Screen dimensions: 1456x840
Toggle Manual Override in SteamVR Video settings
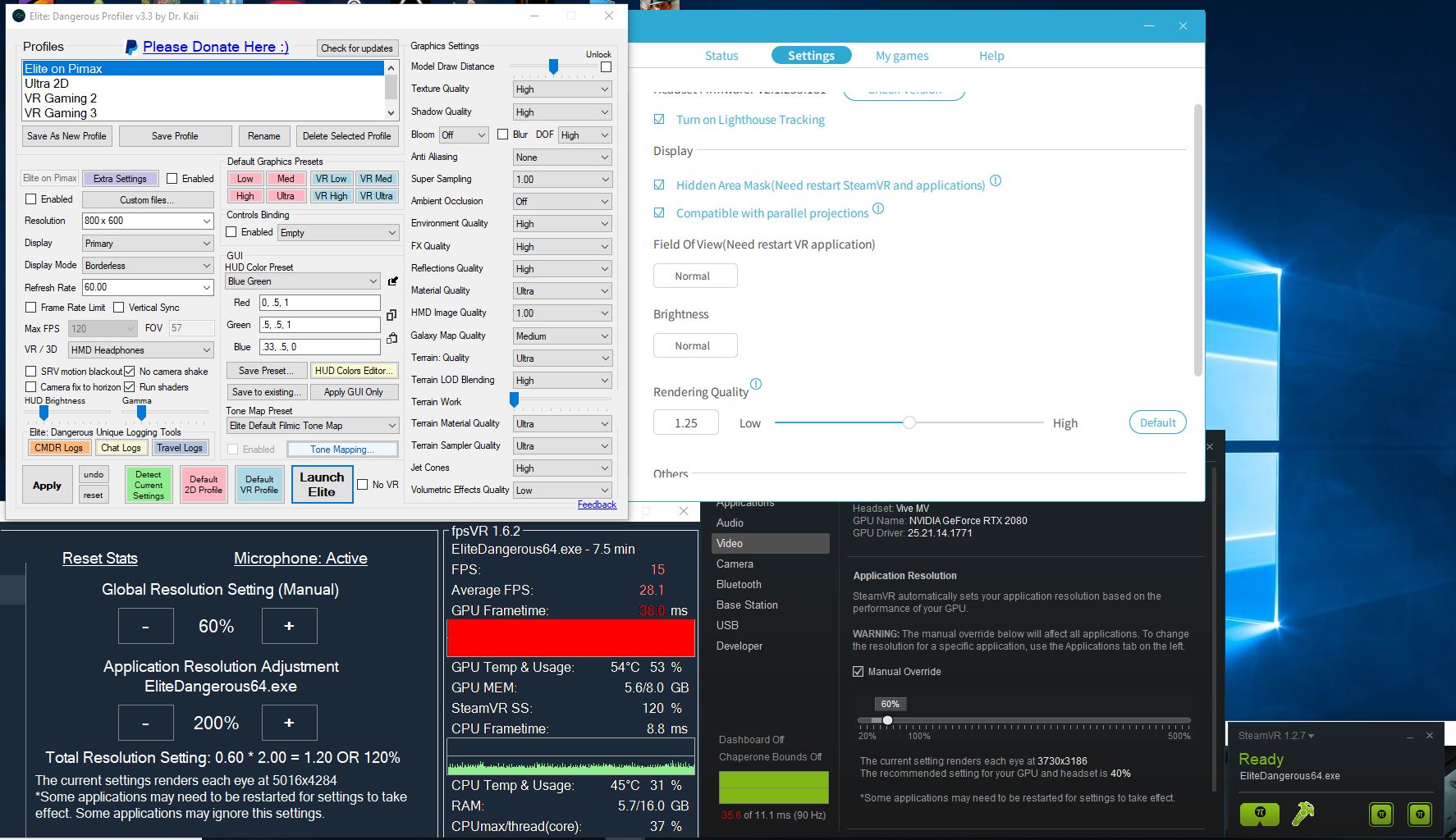click(x=858, y=672)
